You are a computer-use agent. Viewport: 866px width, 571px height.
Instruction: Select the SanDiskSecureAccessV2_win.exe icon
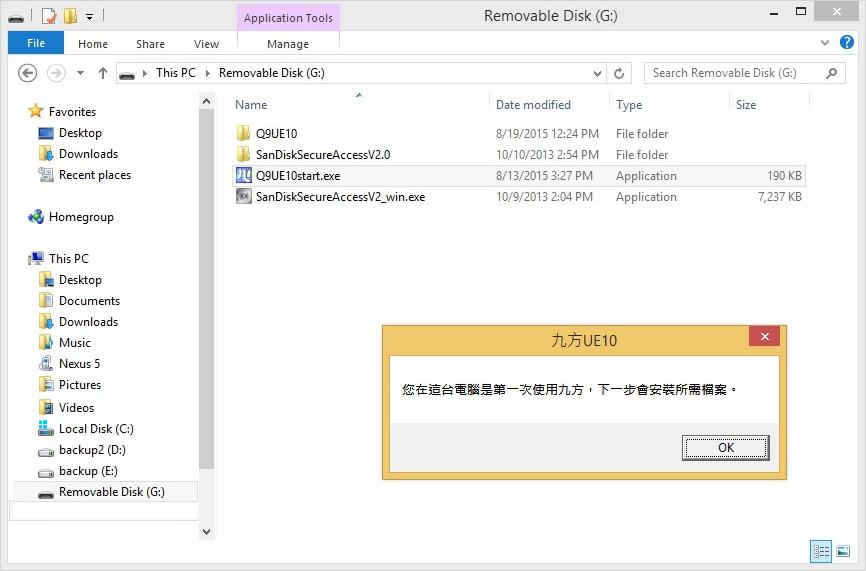pos(244,196)
